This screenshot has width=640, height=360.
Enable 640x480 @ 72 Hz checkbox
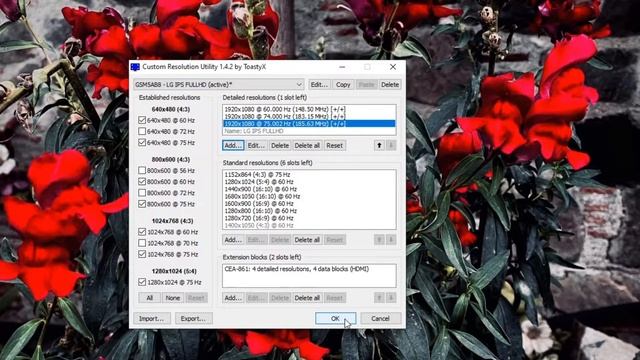(x=142, y=131)
